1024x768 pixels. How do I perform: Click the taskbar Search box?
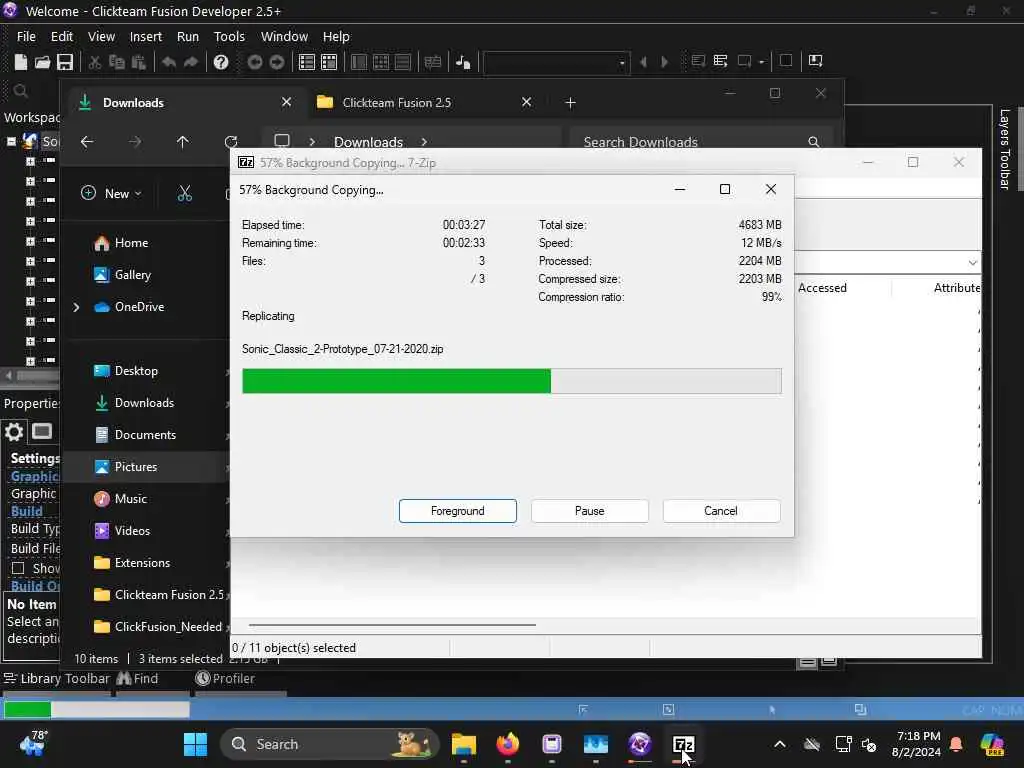(x=329, y=744)
